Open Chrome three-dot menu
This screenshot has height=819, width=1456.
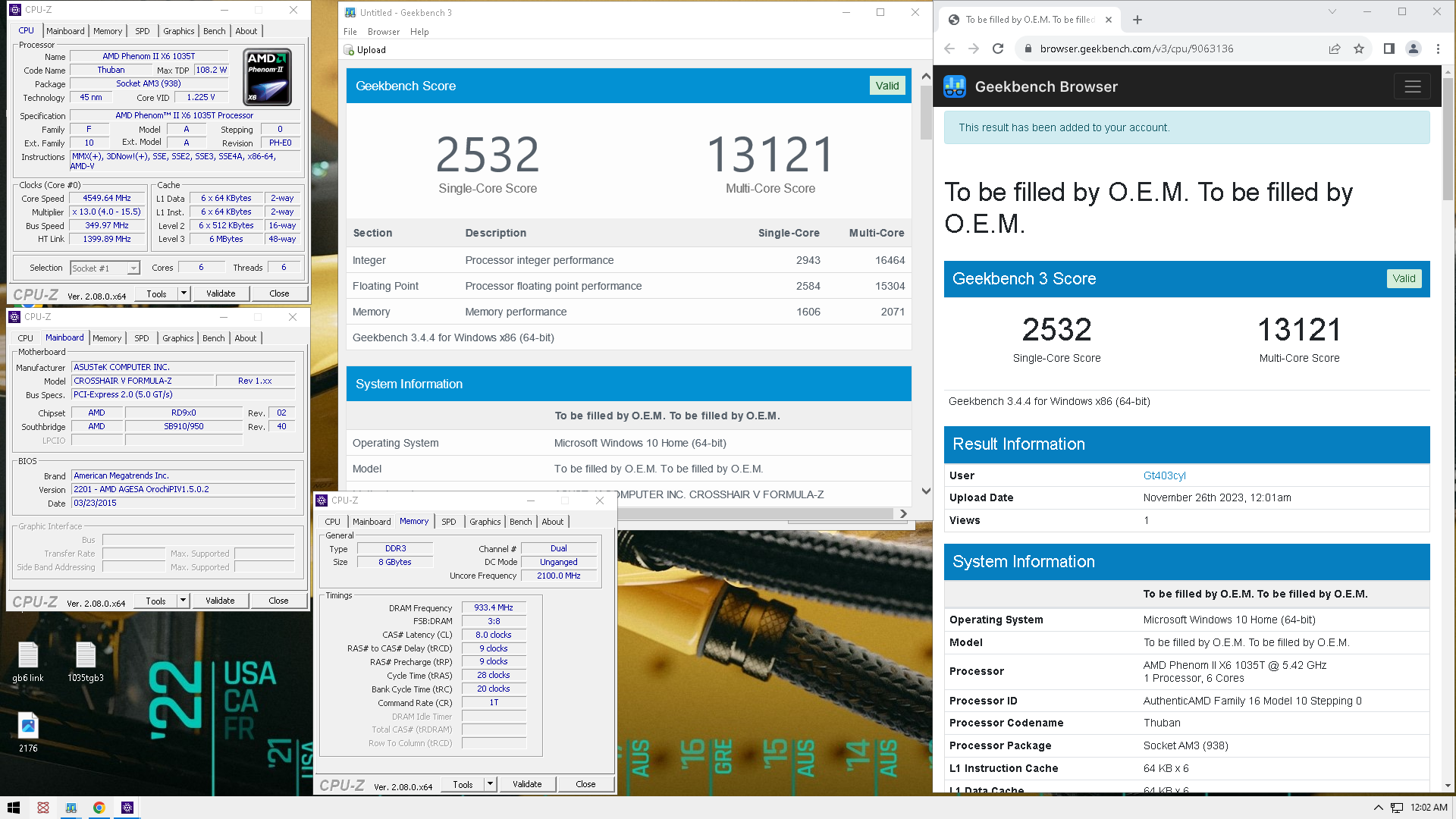(x=1438, y=49)
